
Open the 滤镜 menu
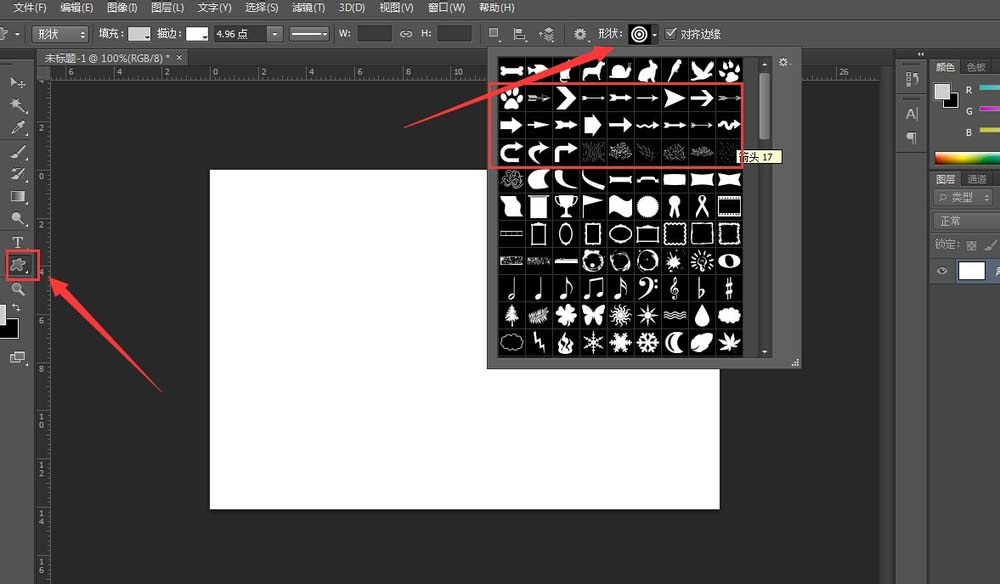pyautogui.click(x=307, y=7)
